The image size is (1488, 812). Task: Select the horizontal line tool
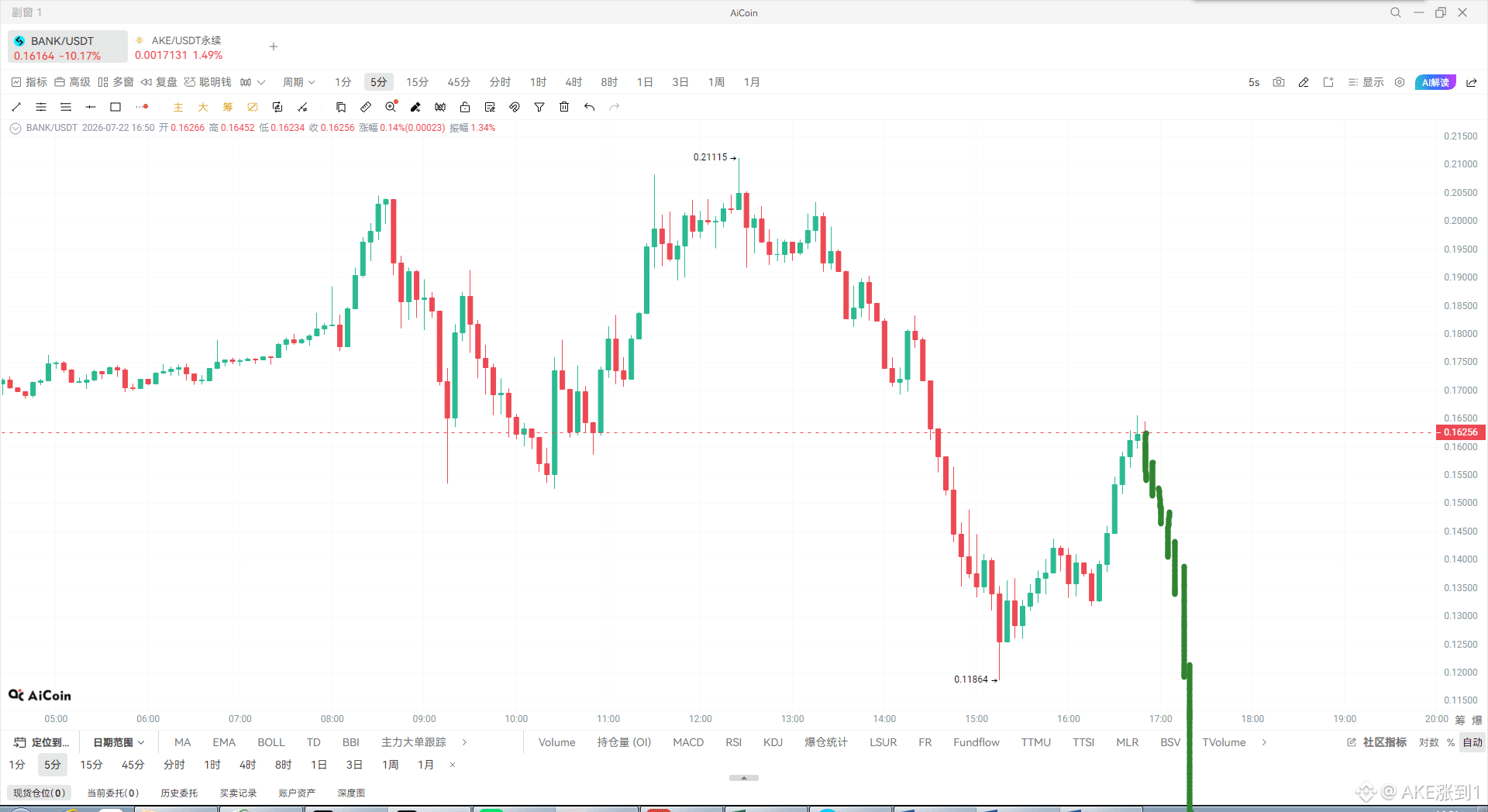91,107
